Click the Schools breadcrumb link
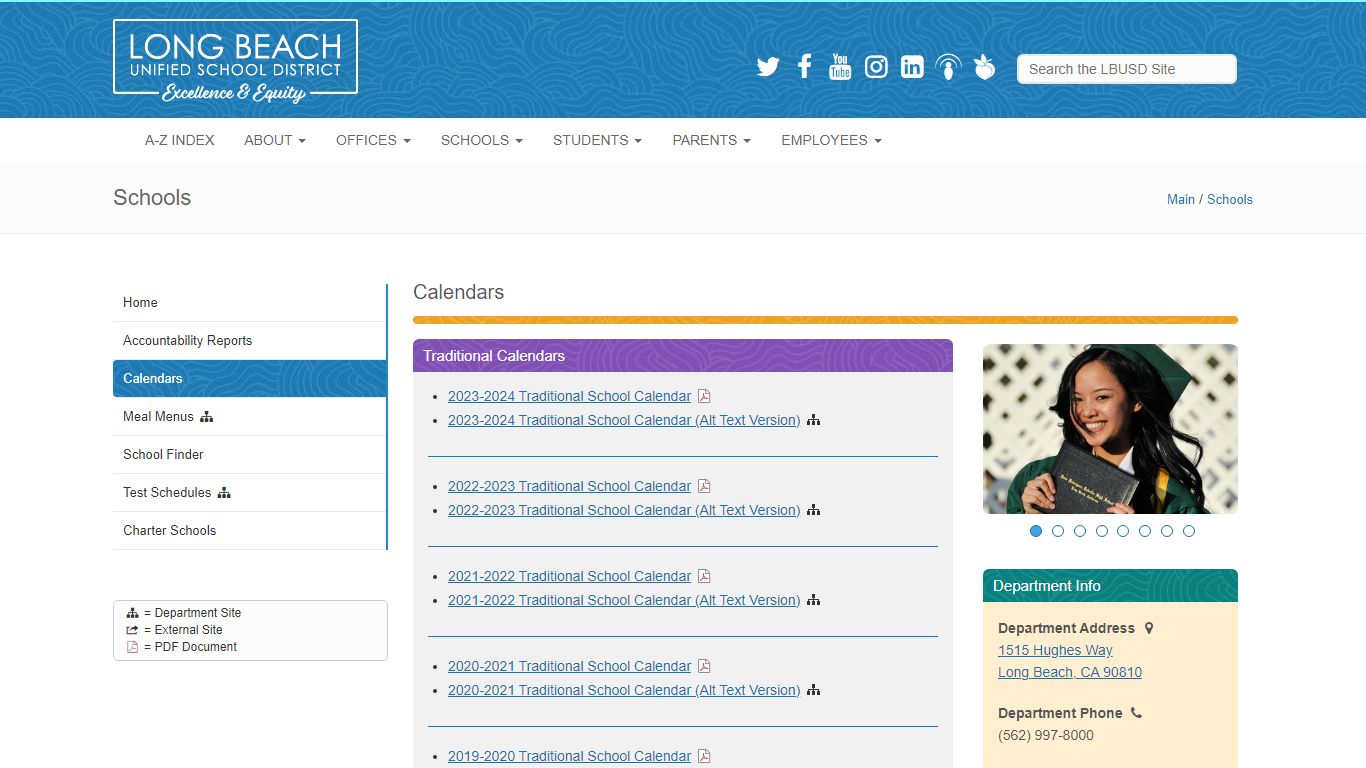 pyautogui.click(x=1230, y=199)
